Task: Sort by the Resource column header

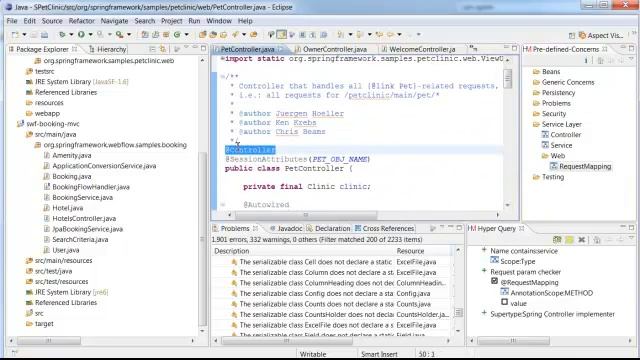Action: tap(423, 251)
